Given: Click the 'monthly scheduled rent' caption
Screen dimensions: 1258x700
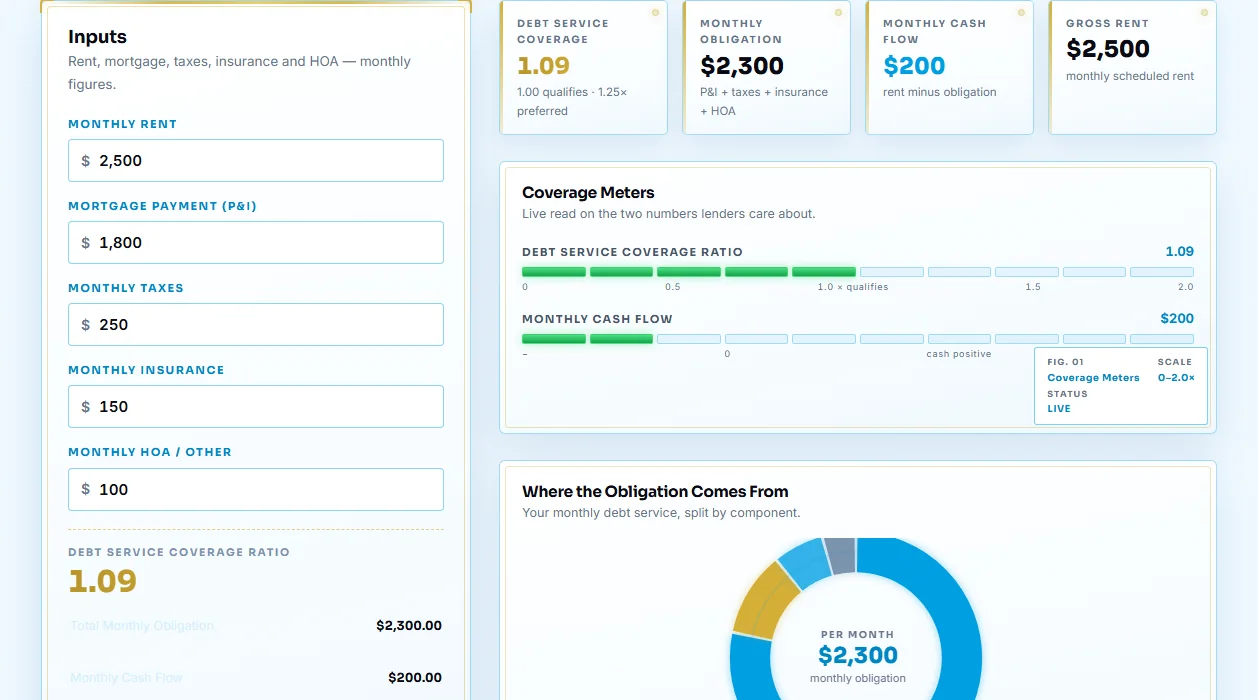Looking at the screenshot, I should click(x=1130, y=76).
